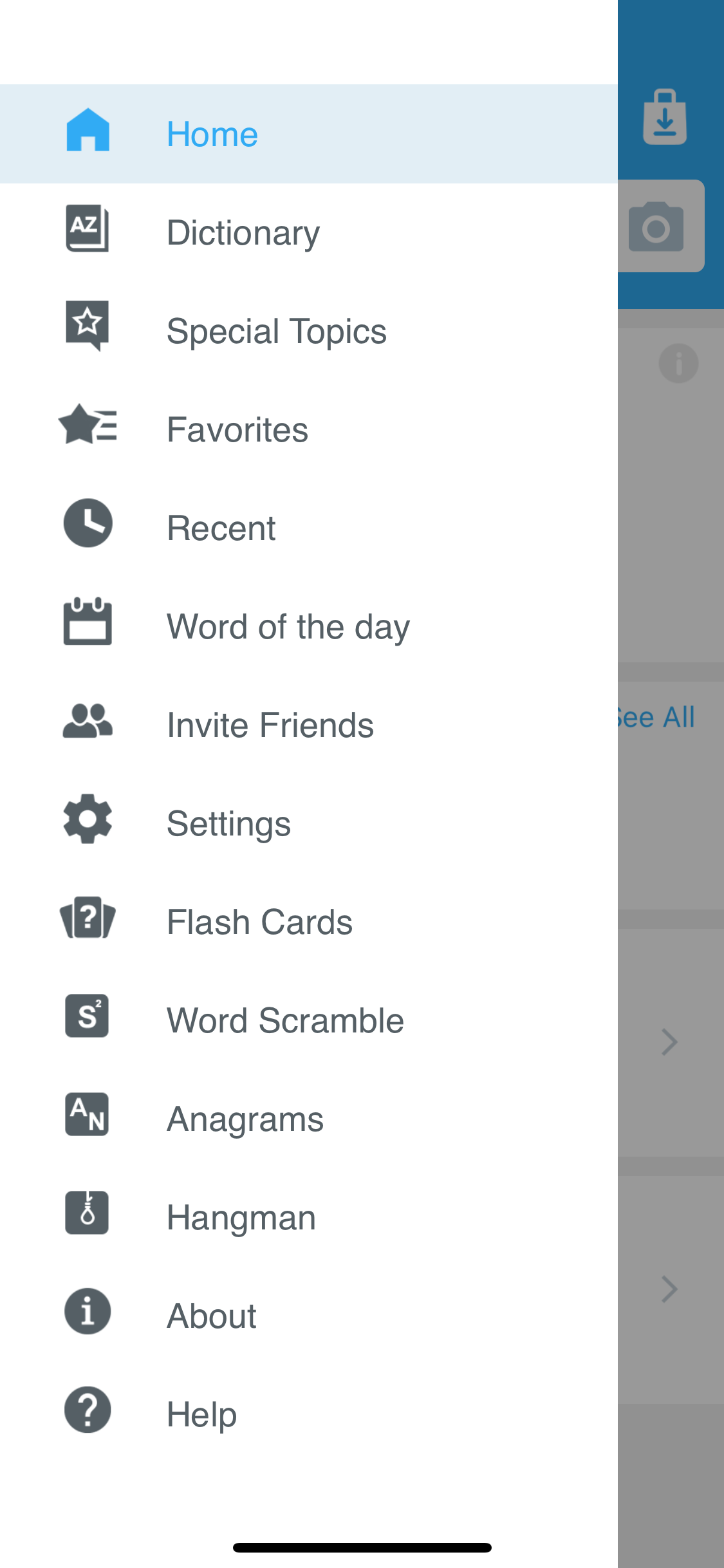The height and width of the screenshot is (1568, 724).
Task: Tap the Special Topics star icon
Action: (88, 325)
